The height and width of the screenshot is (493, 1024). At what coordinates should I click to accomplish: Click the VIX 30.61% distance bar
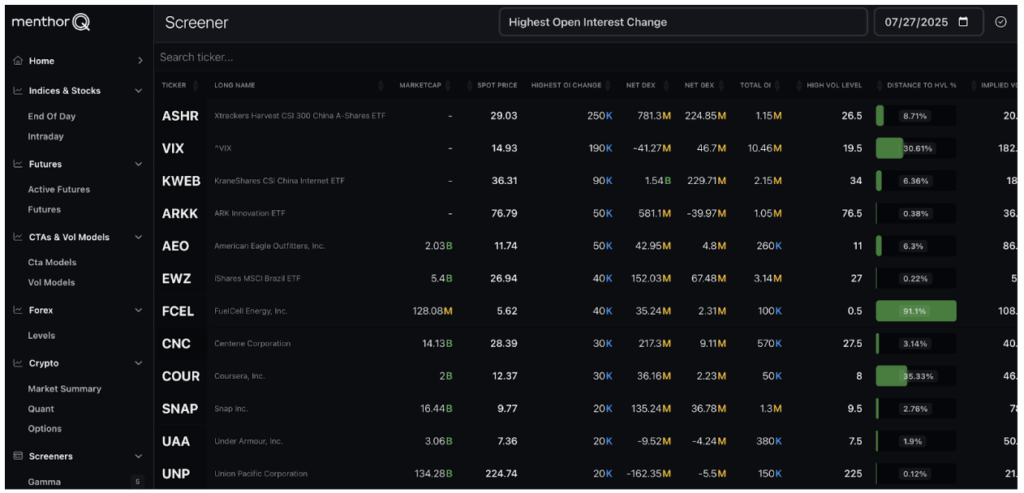tap(916, 148)
